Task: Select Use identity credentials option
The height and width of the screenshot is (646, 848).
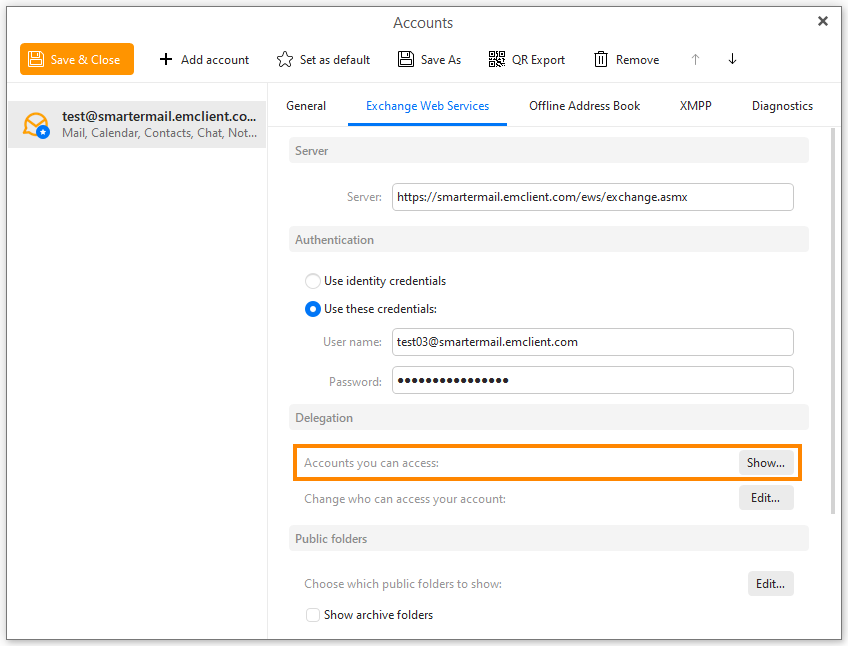Action: point(313,281)
